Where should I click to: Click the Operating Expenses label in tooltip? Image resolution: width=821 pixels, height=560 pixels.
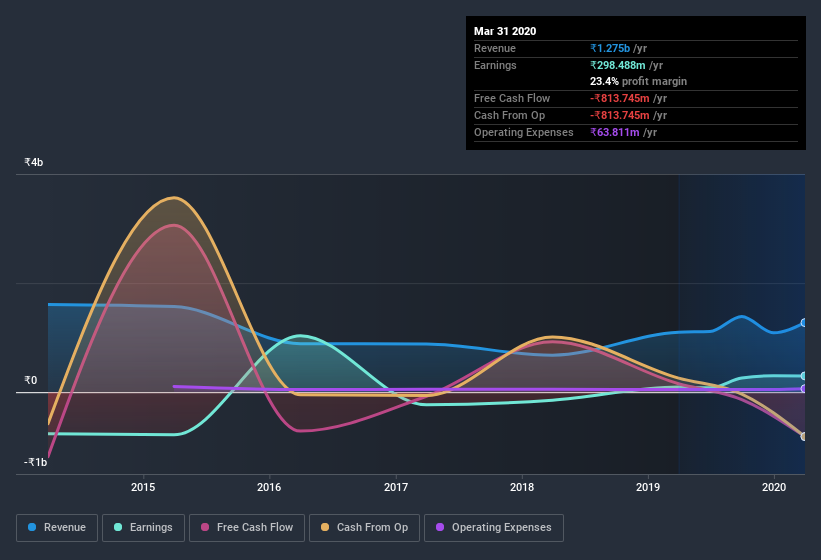(524, 132)
